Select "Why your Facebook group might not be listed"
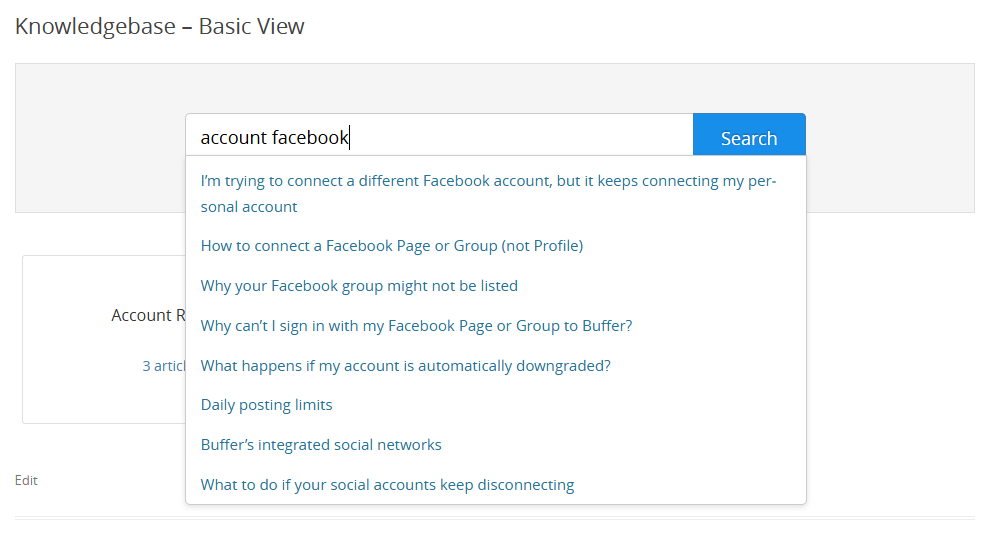The width and height of the screenshot is (999, 552). click(359, 286)
